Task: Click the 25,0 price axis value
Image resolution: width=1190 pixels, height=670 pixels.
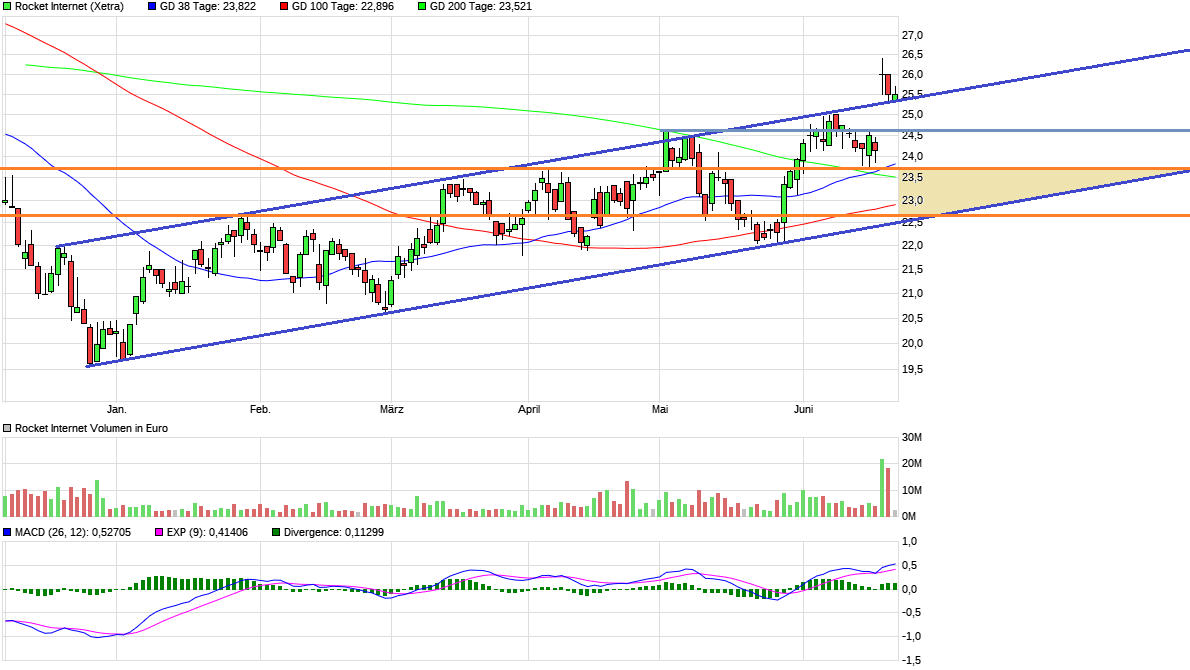Action: coord(912,115)
